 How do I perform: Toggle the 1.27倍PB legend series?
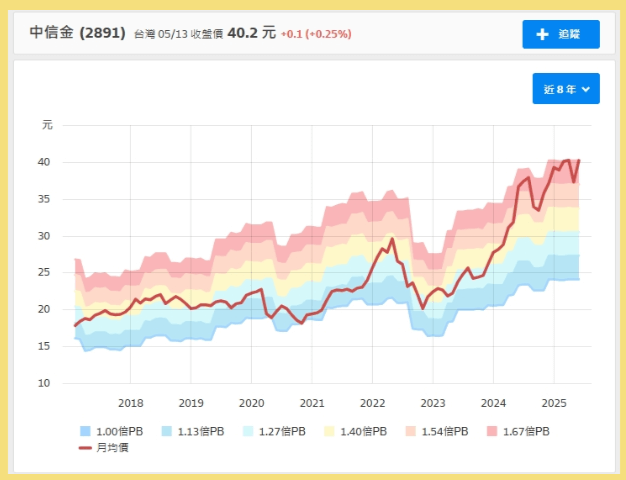274,431
